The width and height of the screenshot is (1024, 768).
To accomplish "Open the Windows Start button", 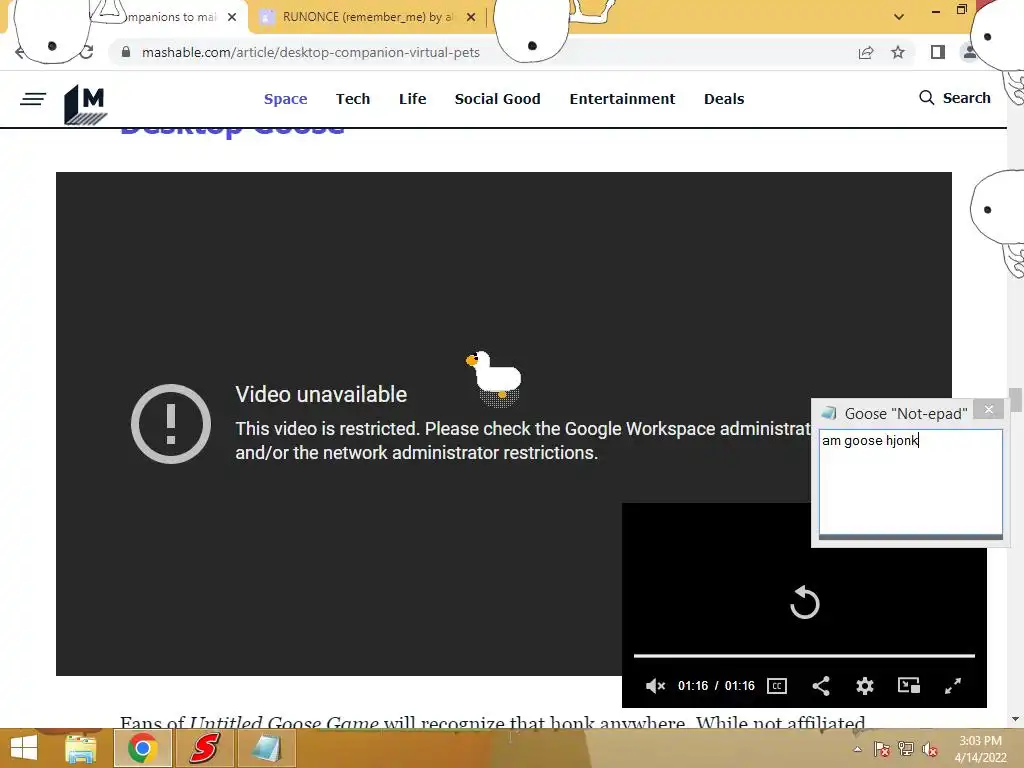I will coord(24,748).
